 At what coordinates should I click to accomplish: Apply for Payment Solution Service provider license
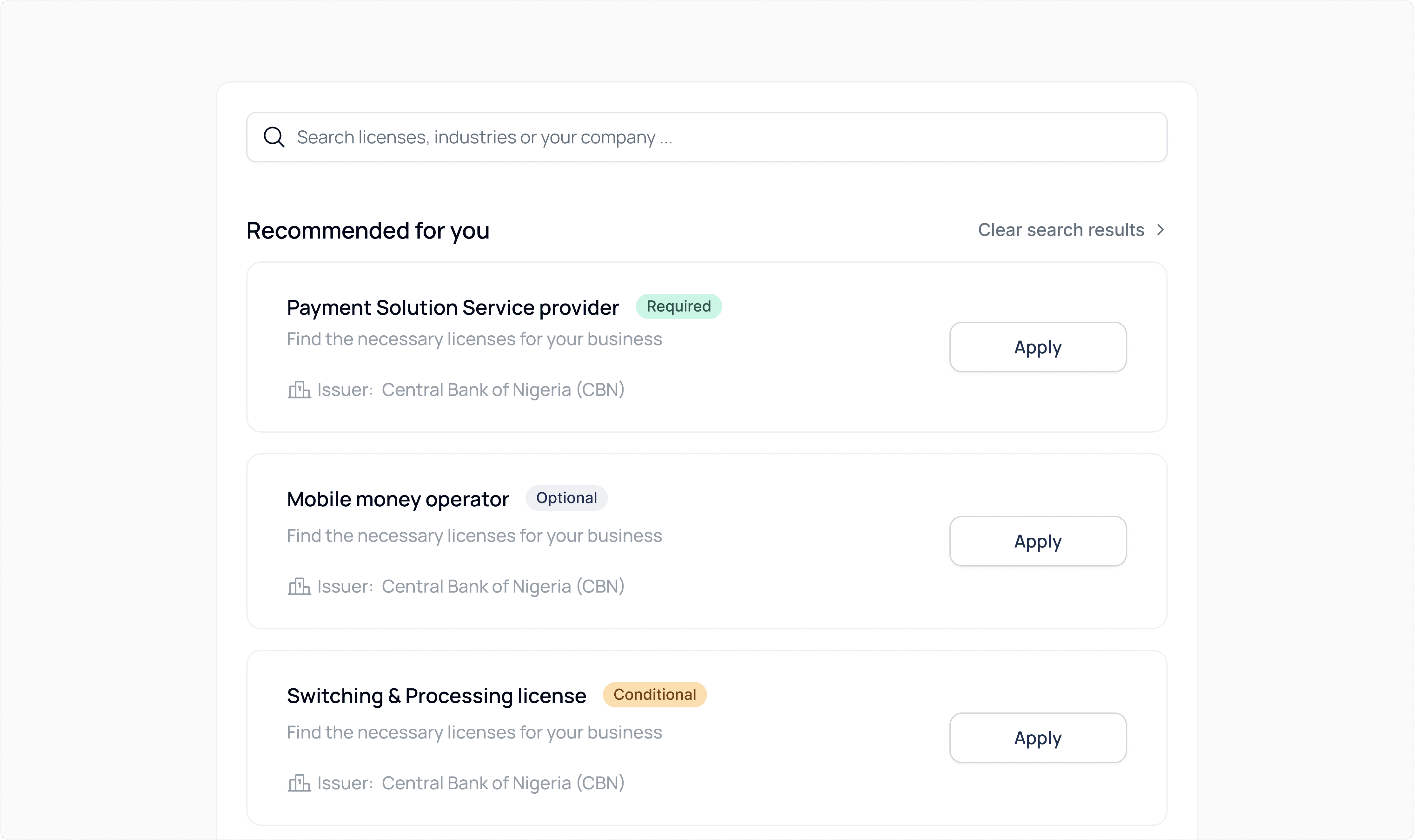(1037, 347)
